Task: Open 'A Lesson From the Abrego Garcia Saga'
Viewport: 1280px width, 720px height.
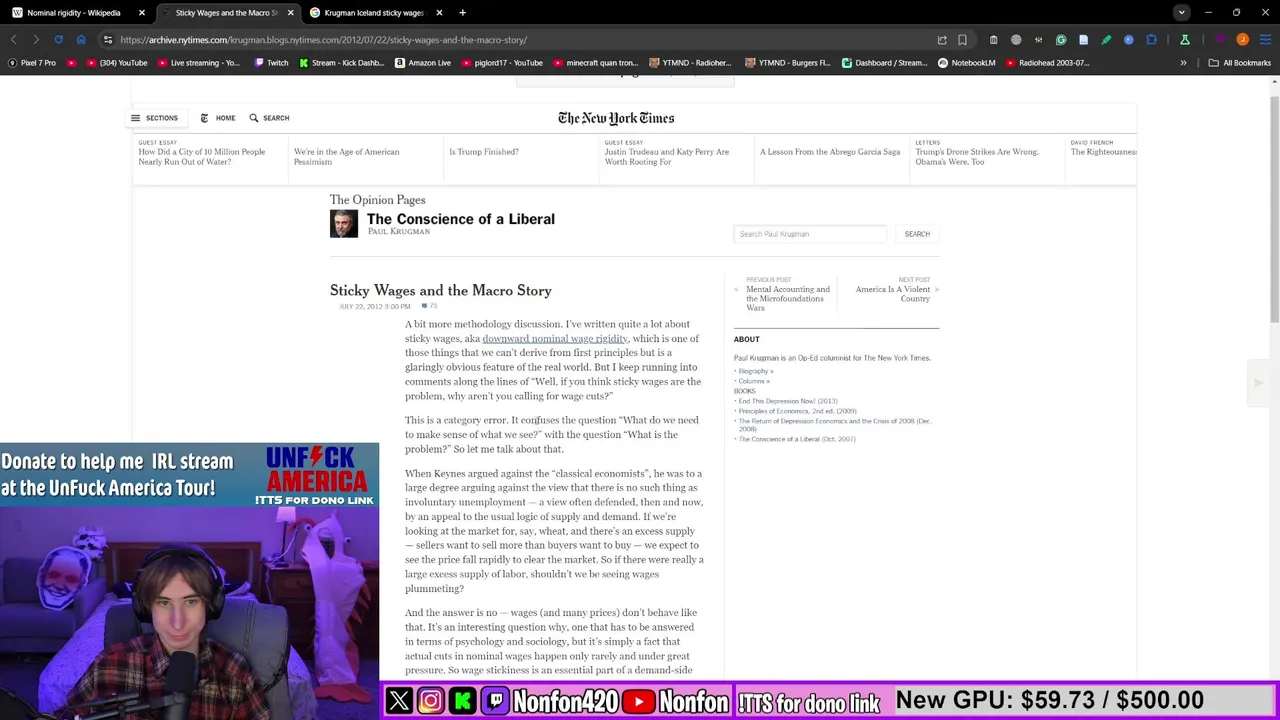Action: coord(830,152)
